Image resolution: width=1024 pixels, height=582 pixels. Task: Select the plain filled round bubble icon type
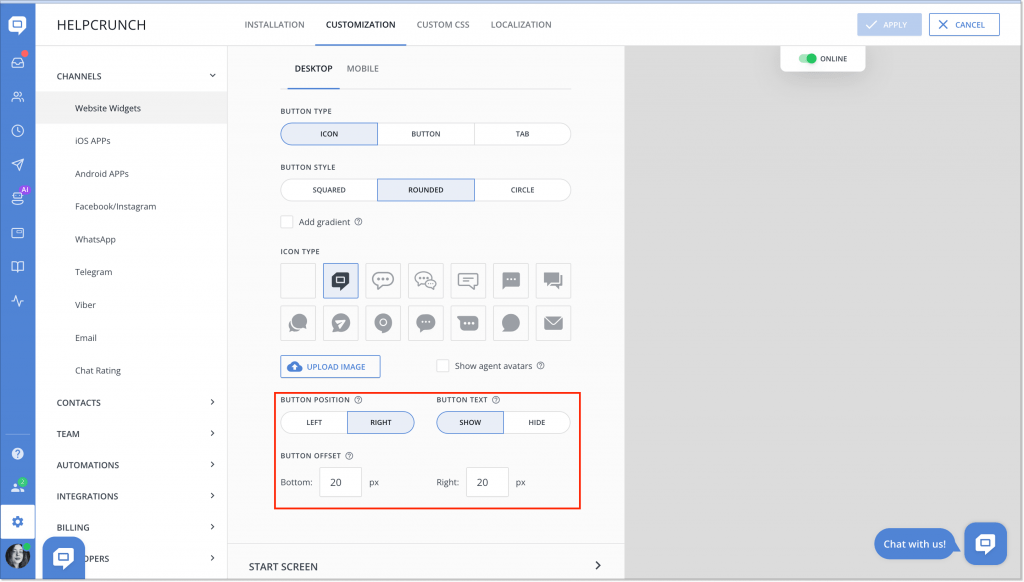coord(511,323)
